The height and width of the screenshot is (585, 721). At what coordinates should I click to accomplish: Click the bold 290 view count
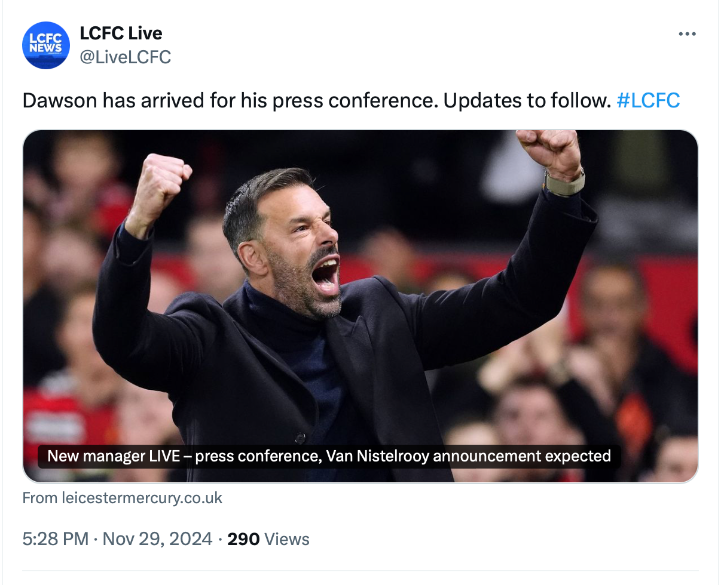[244, 539]
